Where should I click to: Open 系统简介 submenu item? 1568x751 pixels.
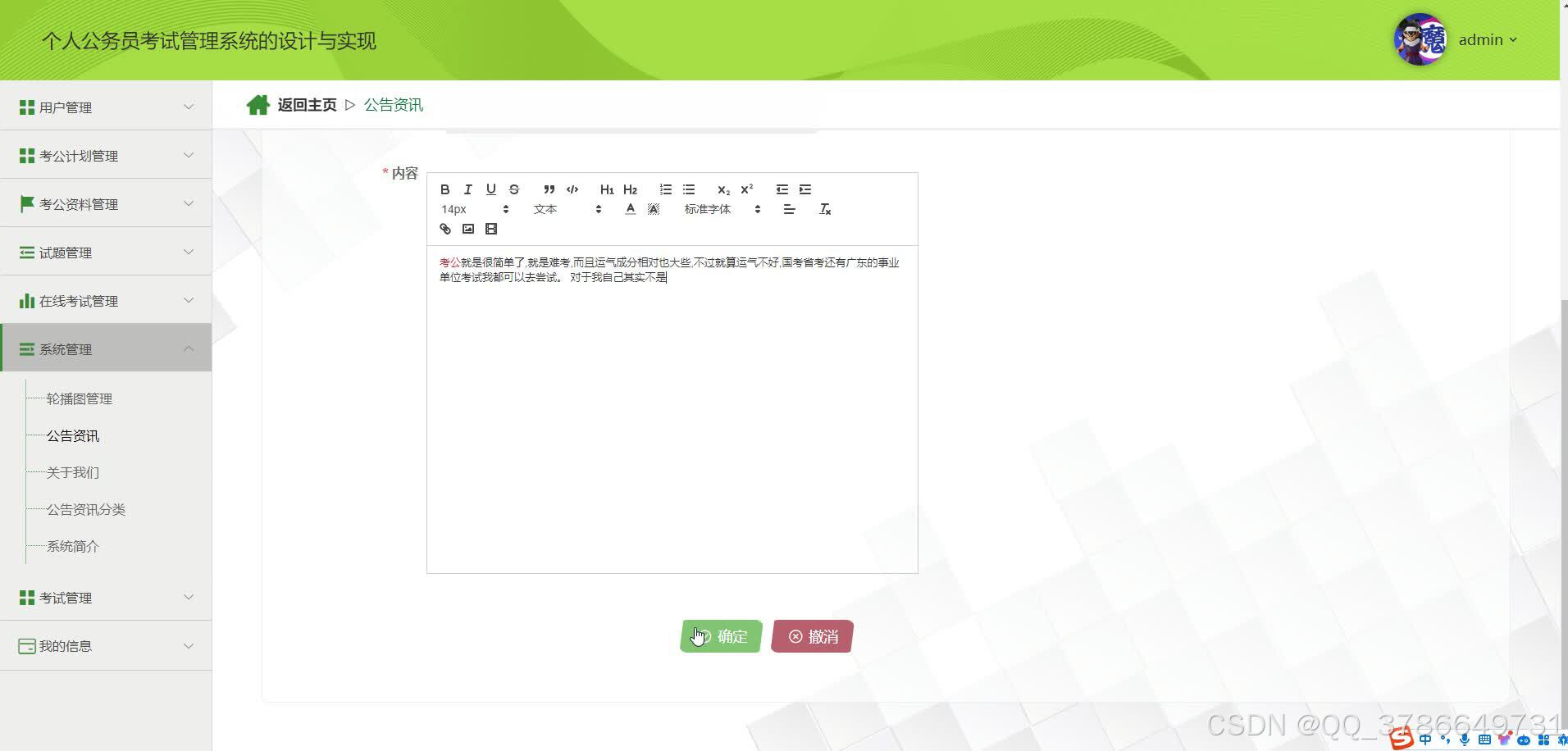[x=72, y=546]
